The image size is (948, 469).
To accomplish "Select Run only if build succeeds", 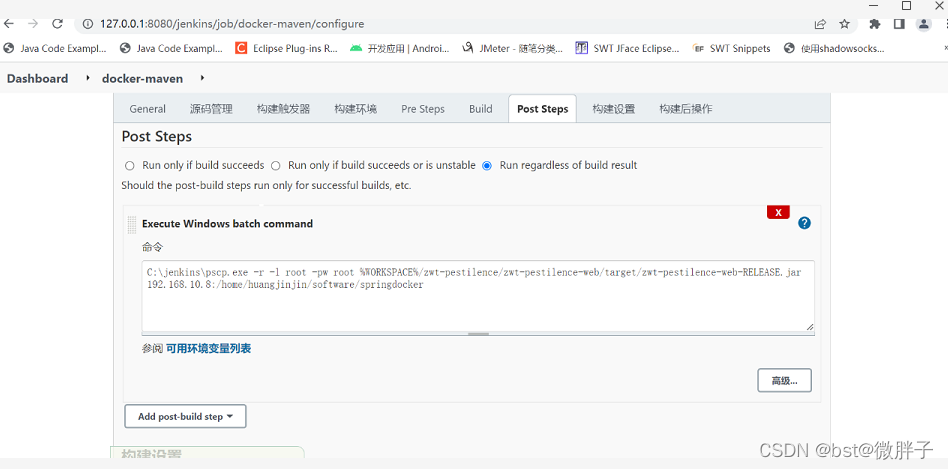I will 130,166.
